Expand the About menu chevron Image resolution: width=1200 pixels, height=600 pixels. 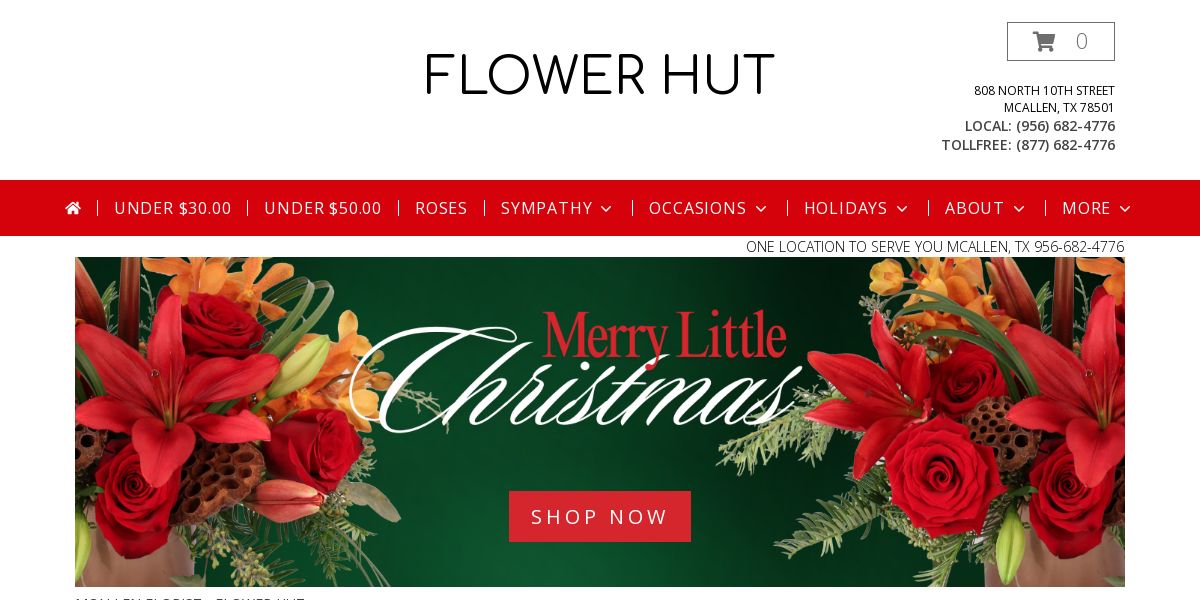(x=1019, y=209)
